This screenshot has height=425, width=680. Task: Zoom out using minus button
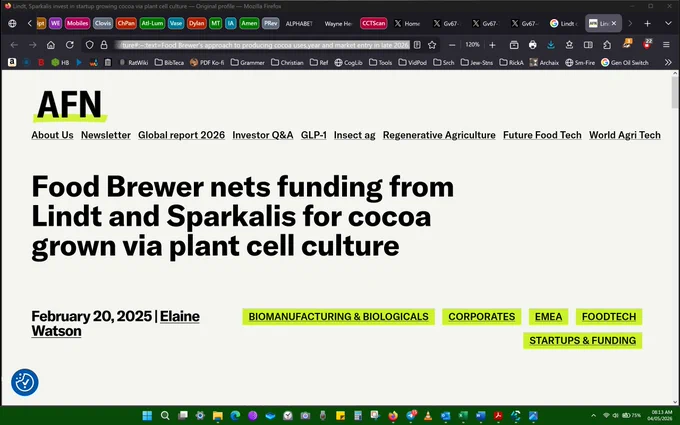point(452,45)
